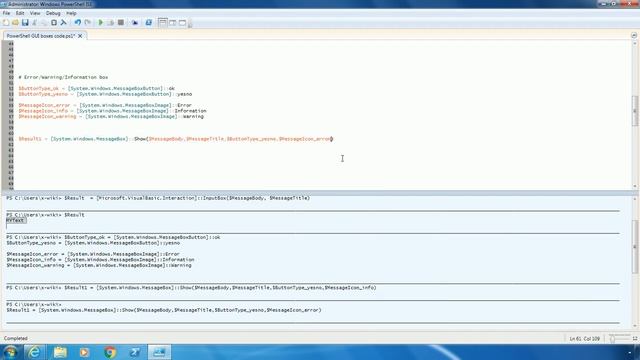640x360 pixels.
Task: Clear the output pane using toolbar icon
Action: (x=64, y=23)
